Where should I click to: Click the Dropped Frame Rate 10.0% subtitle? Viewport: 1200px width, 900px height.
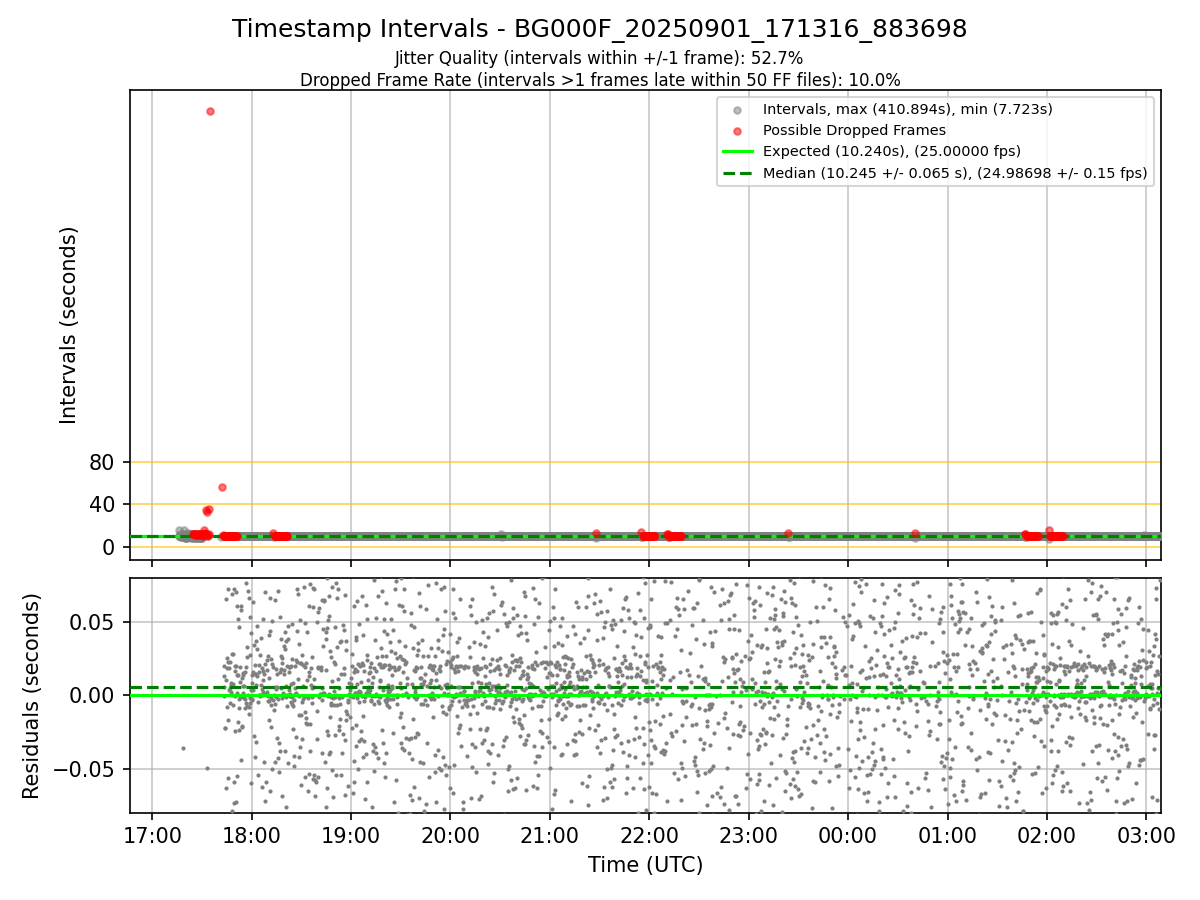pos(600,80)
